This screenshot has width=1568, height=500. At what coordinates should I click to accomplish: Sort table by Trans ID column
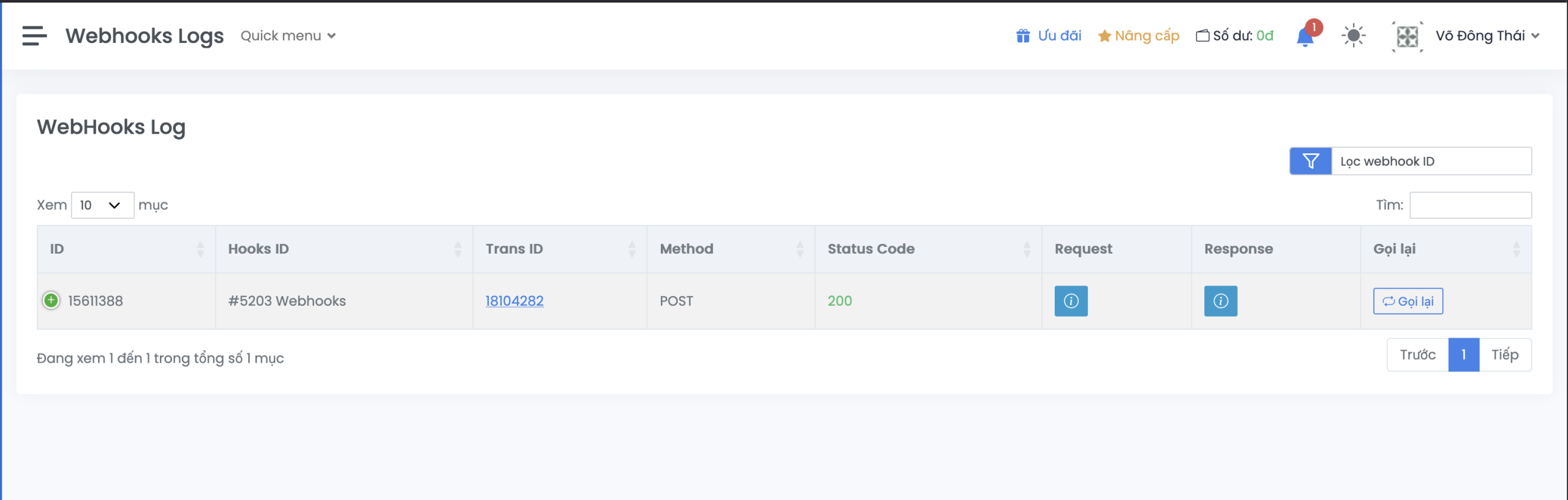(x=560, y=249)
